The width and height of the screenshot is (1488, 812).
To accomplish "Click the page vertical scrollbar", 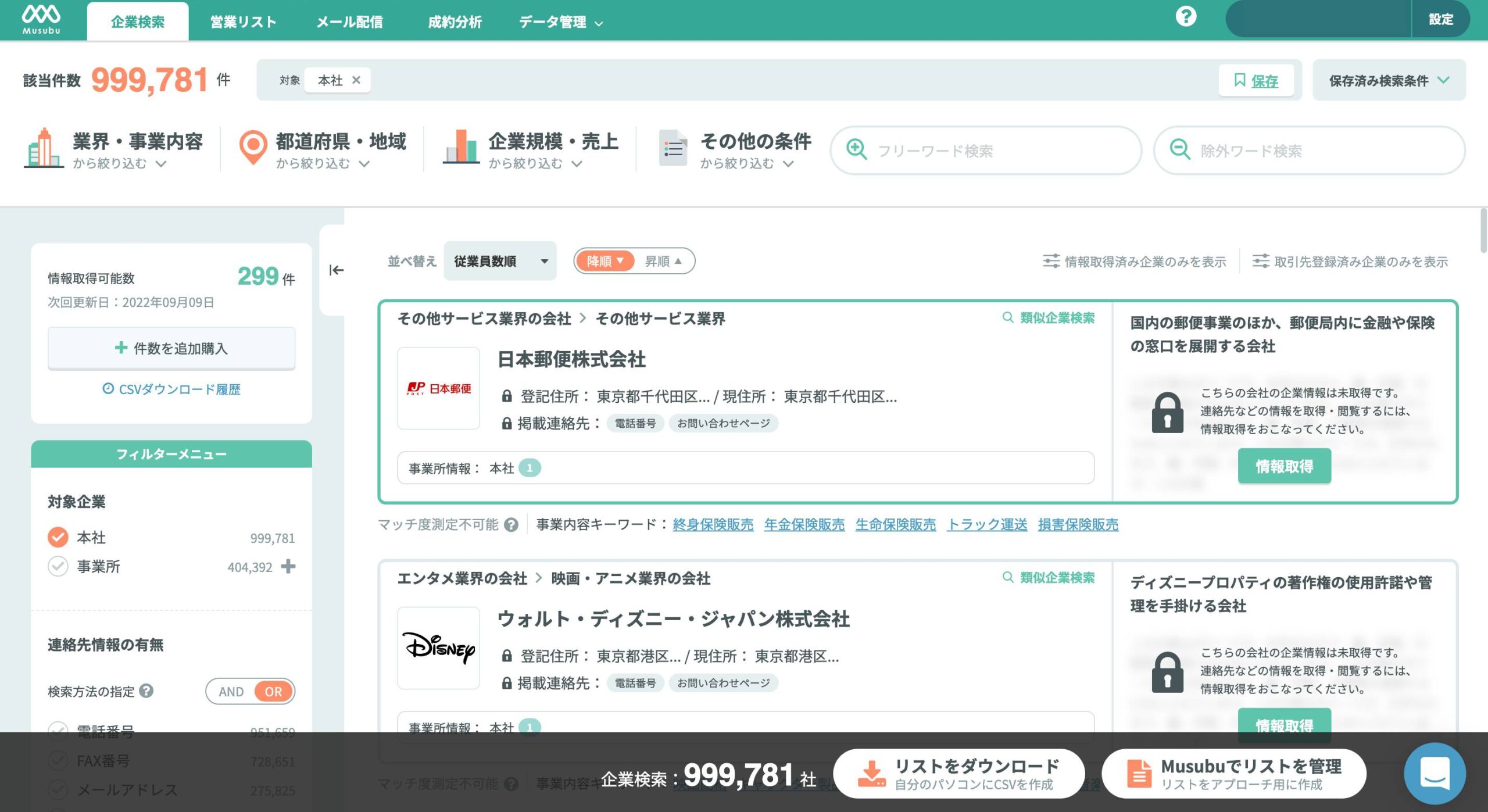I will [x=1483, y=231].
